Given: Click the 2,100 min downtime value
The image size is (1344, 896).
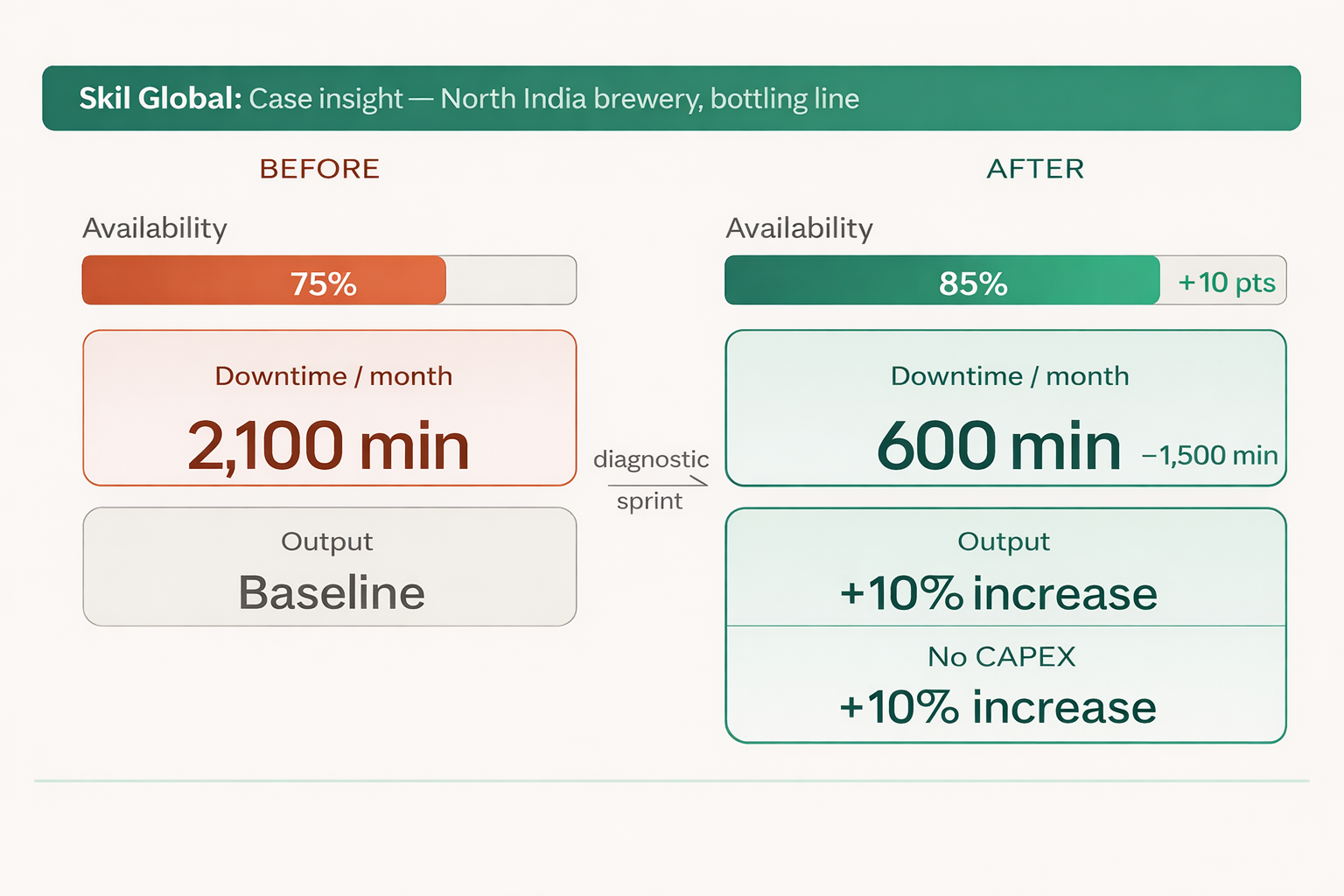Looking at the screenshot, I should click(x=328, y=446).
